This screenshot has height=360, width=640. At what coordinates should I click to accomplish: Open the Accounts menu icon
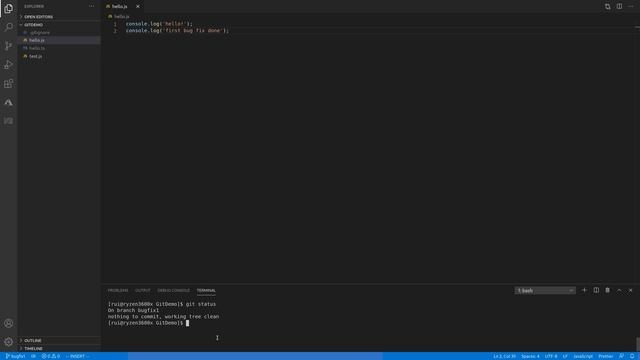8,323
